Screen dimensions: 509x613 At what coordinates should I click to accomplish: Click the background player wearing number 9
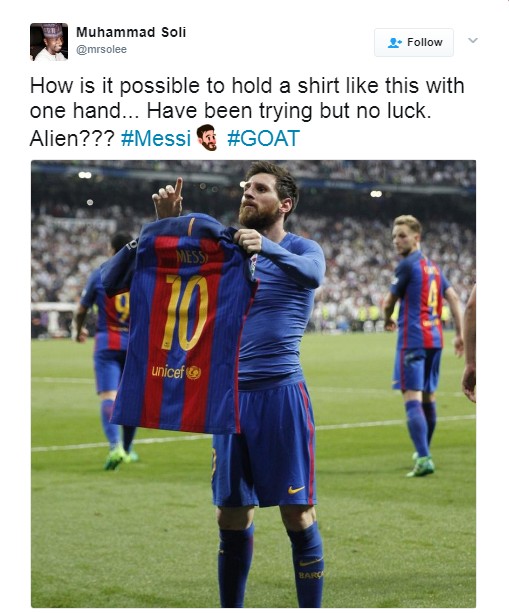[108, 352]
